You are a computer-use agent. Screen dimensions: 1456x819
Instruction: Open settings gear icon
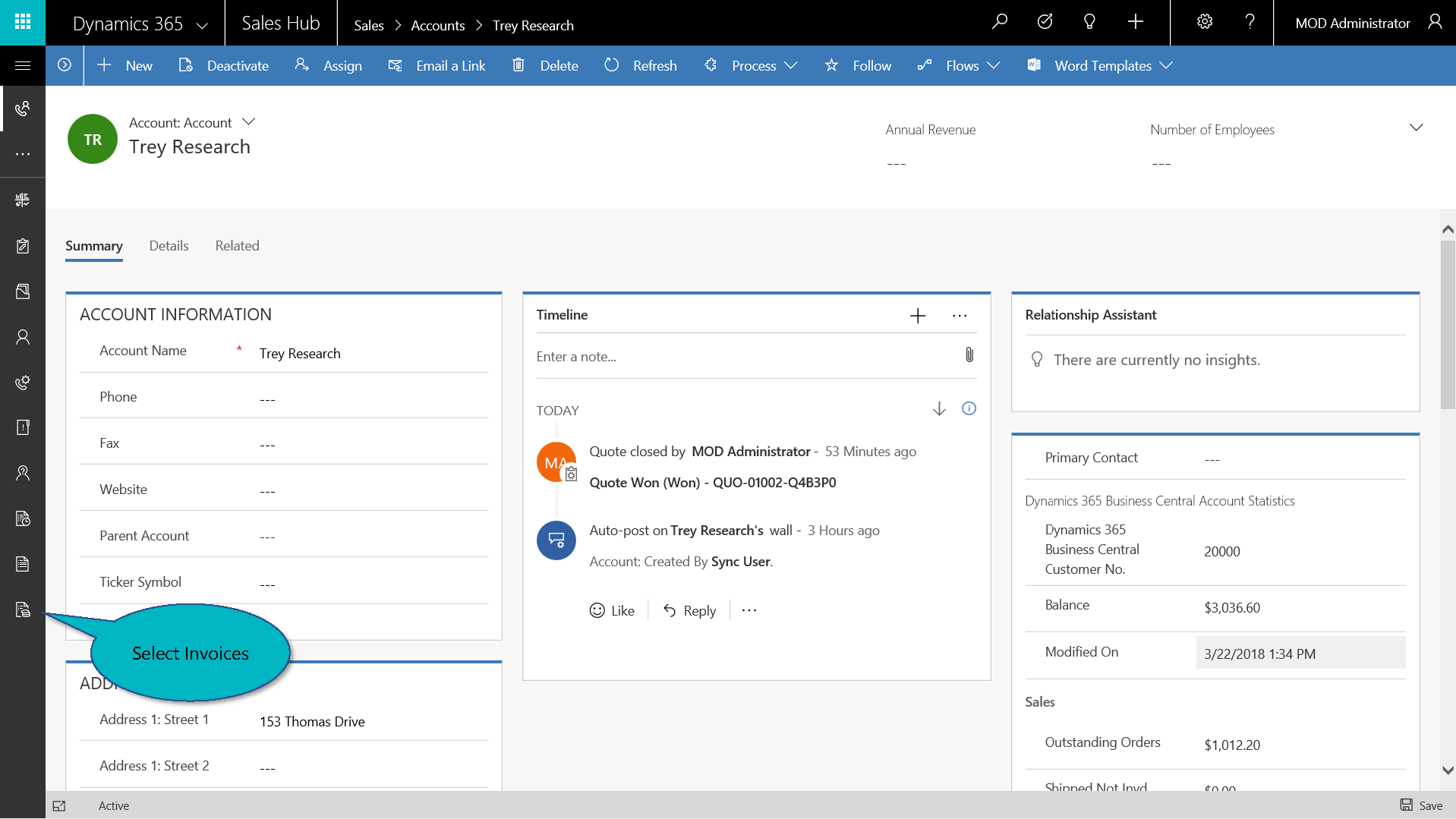click(x=1204, y=22)
